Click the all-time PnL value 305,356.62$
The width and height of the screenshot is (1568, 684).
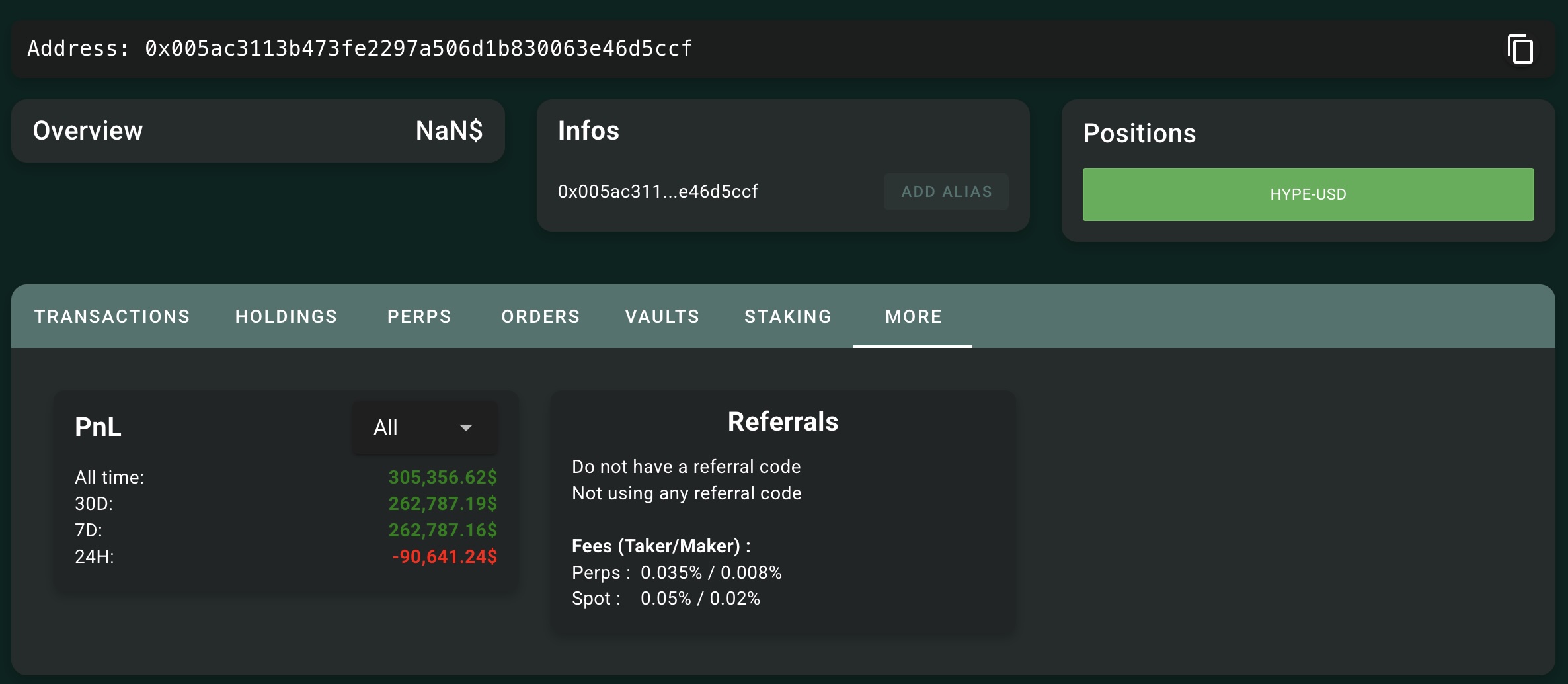click(x=443, y=478)
